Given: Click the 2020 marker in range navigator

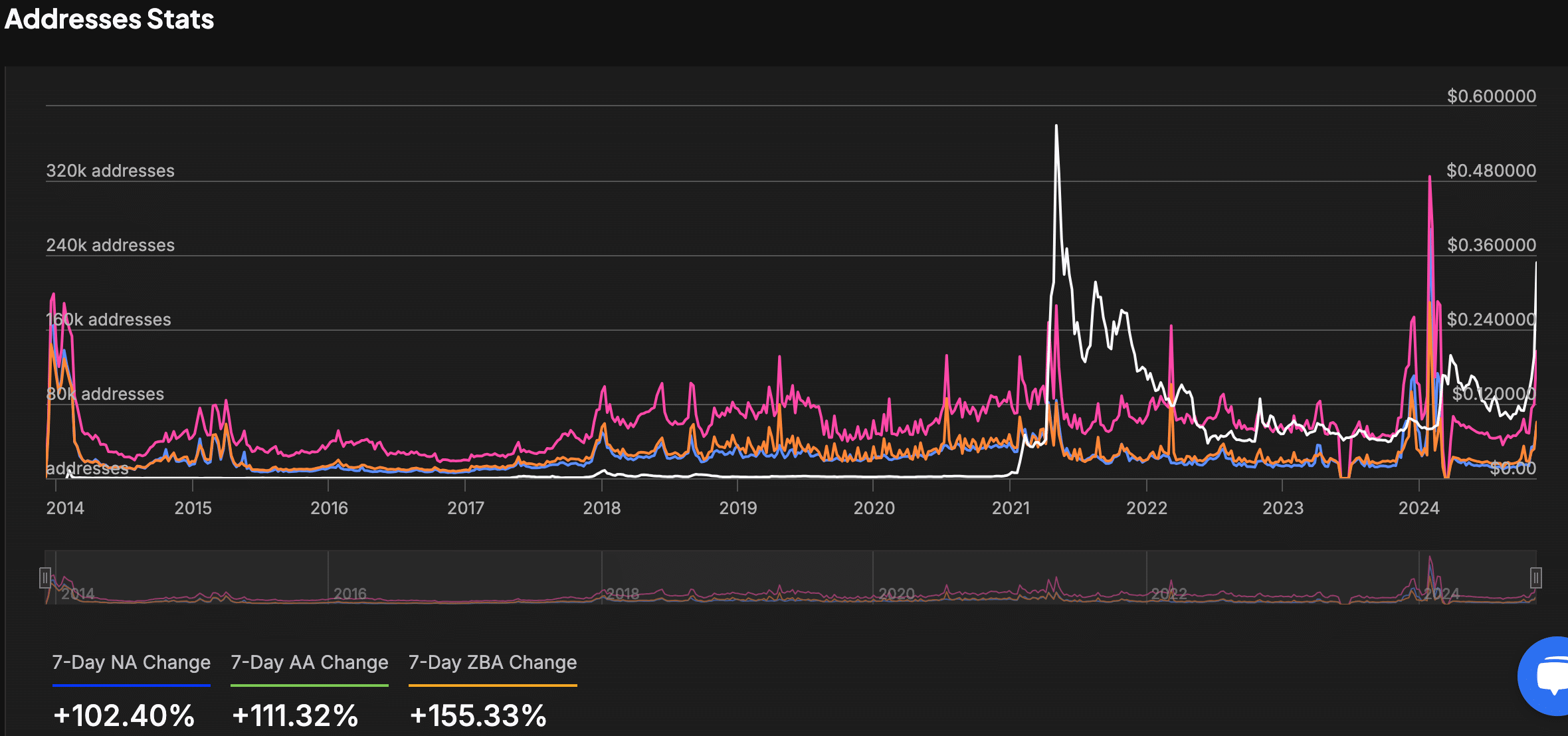Looking at the screenshot, I should [897, 593].
